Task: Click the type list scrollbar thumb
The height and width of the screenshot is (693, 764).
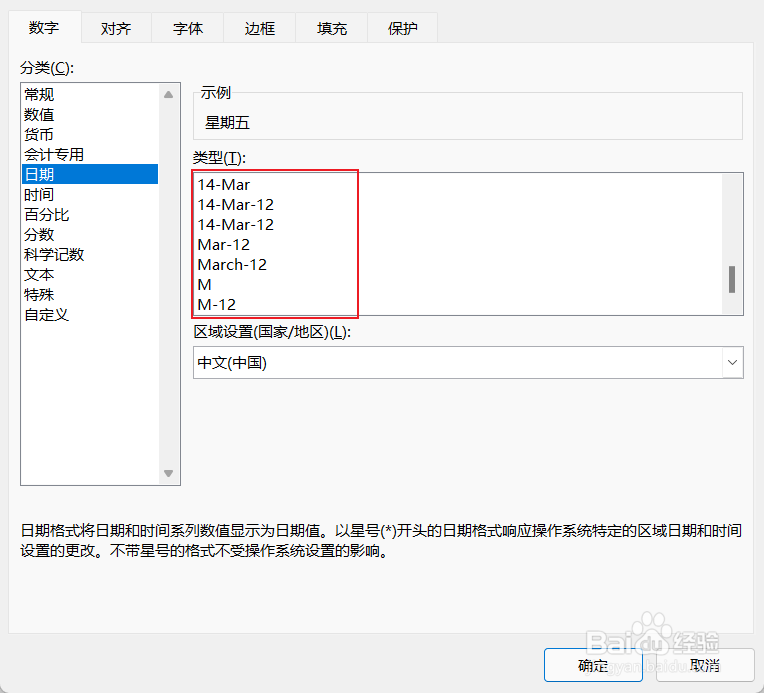Action: [732, 279]
